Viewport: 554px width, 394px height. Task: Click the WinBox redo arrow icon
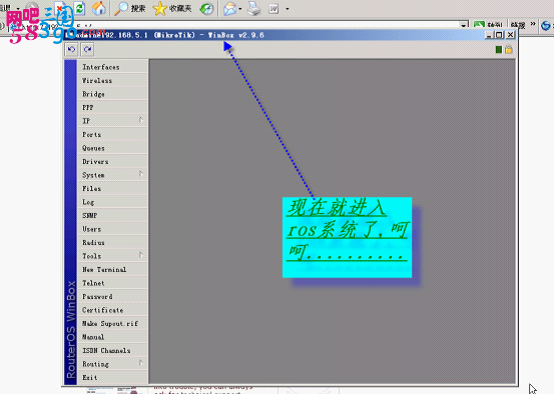[x=87, y=49]
